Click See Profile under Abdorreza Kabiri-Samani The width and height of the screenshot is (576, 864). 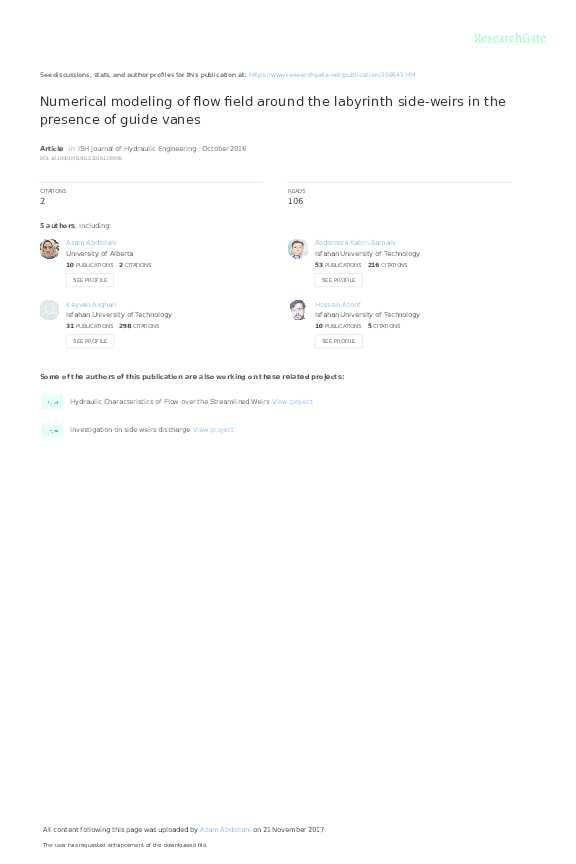pos(338,280)
